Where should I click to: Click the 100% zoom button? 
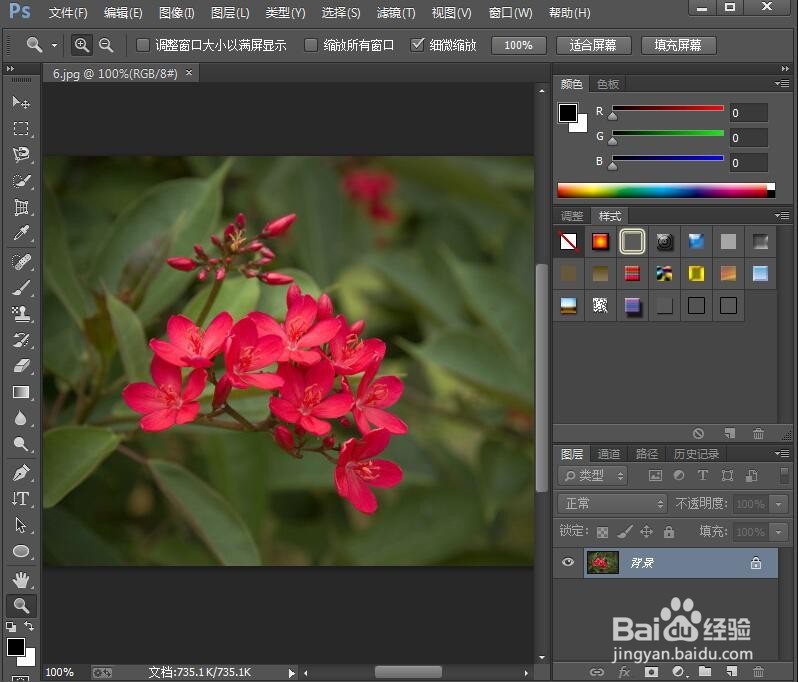(519, 45)
